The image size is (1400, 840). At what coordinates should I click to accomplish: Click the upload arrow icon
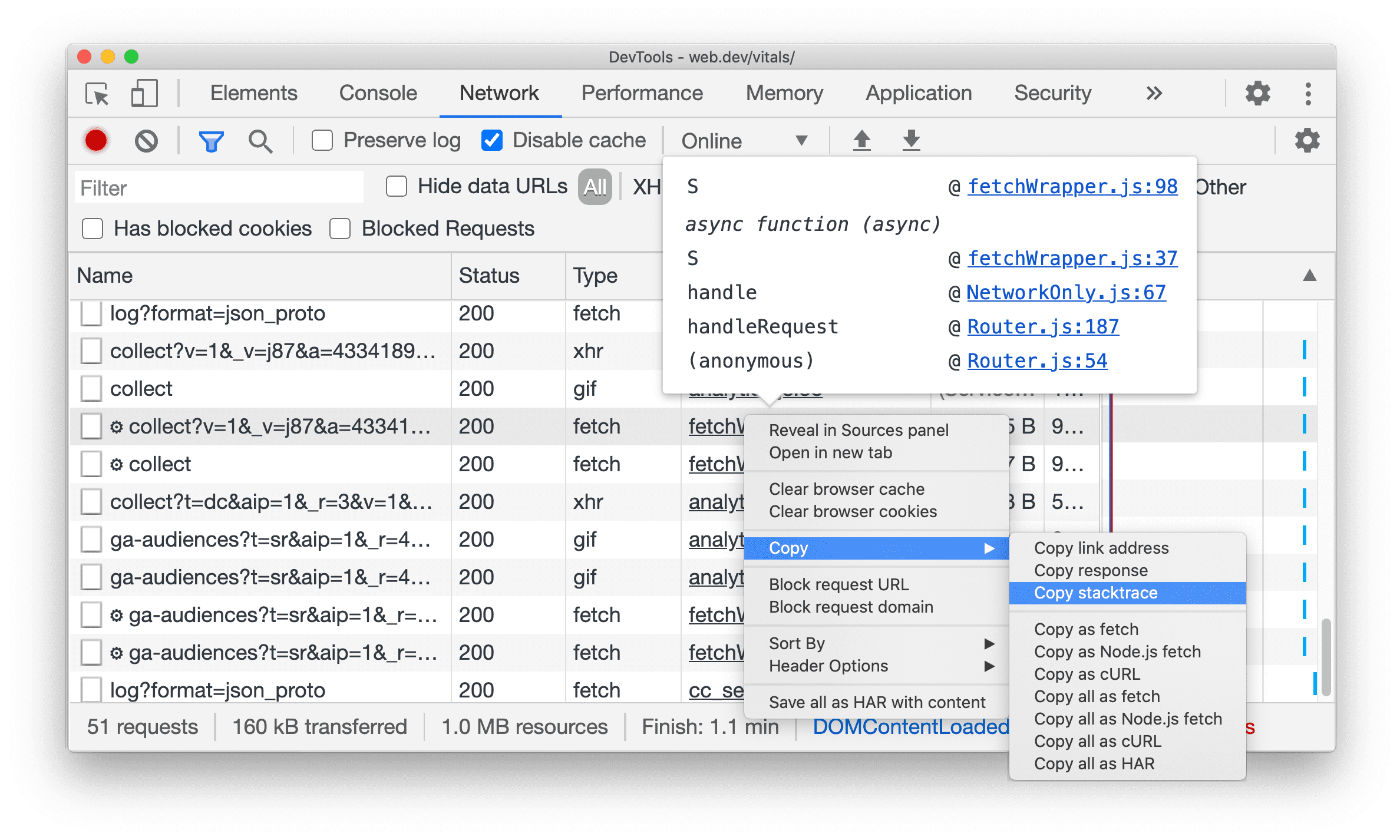[861, 140]
